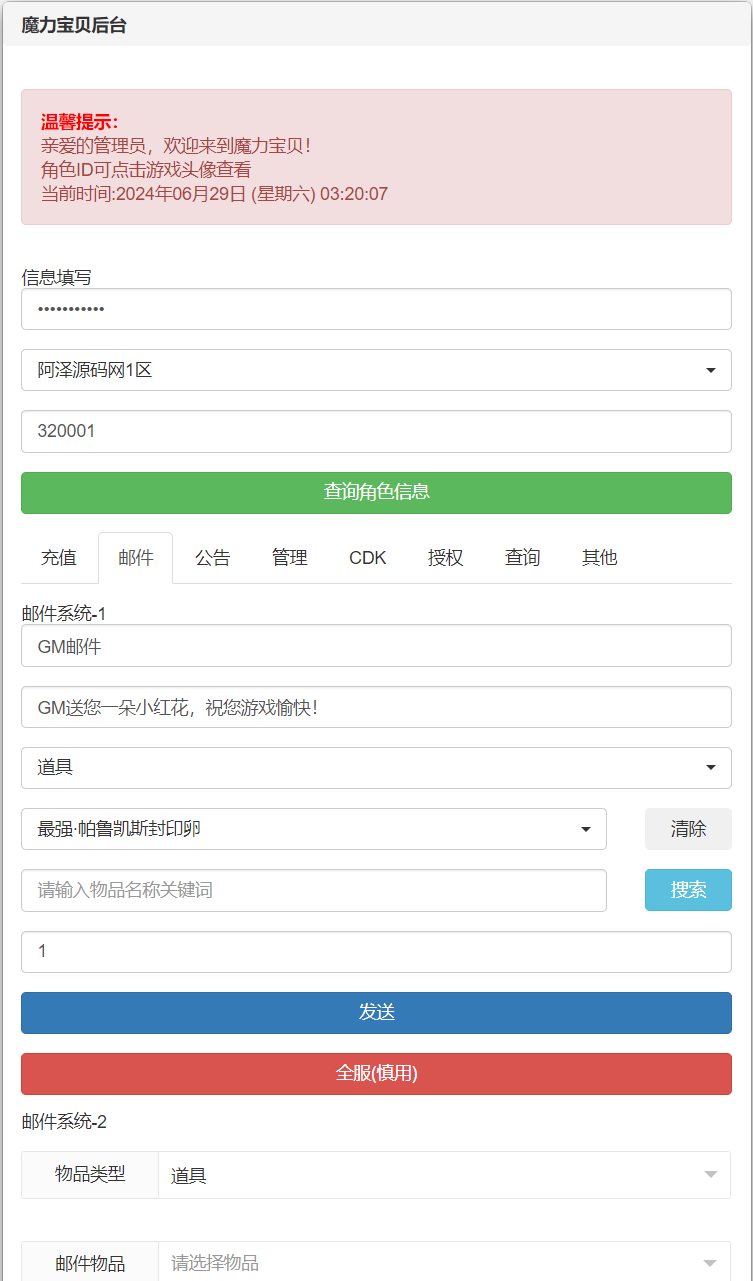Click the mail title field GM邮件

(376, 646)
